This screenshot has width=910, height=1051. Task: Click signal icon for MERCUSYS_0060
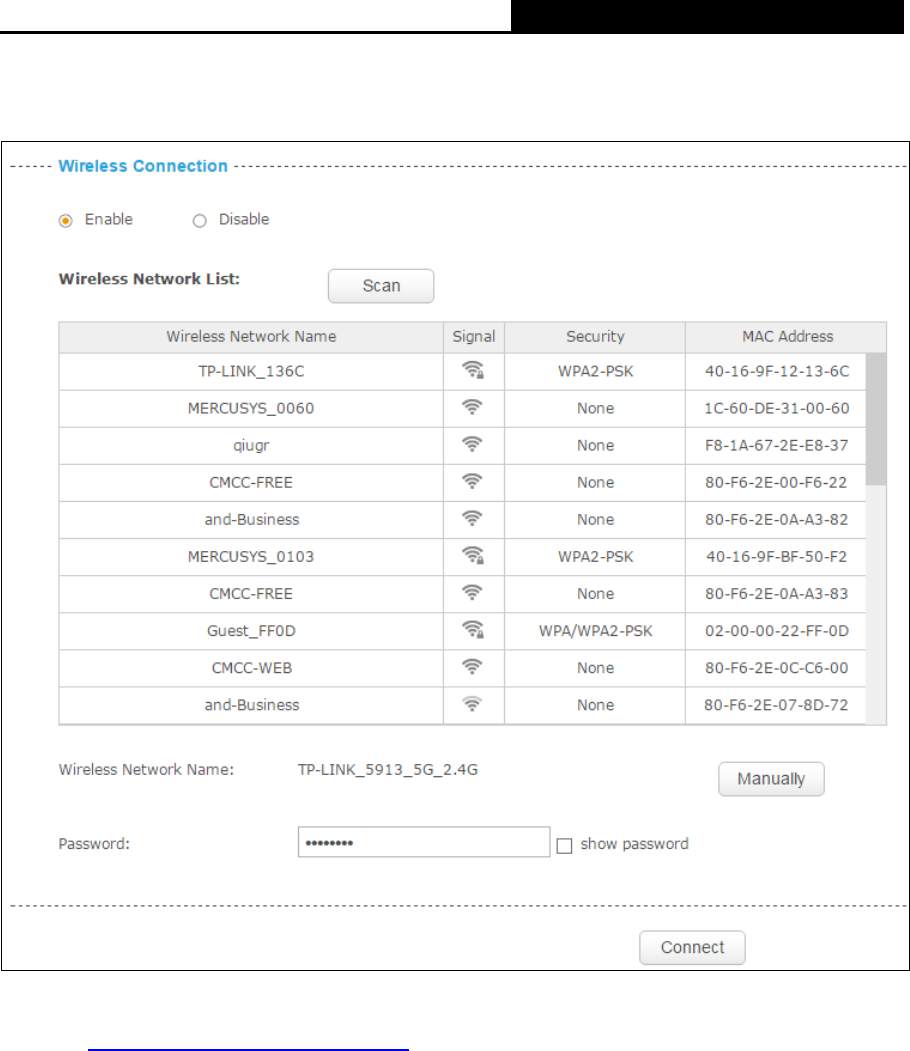(x=472, y=408)
